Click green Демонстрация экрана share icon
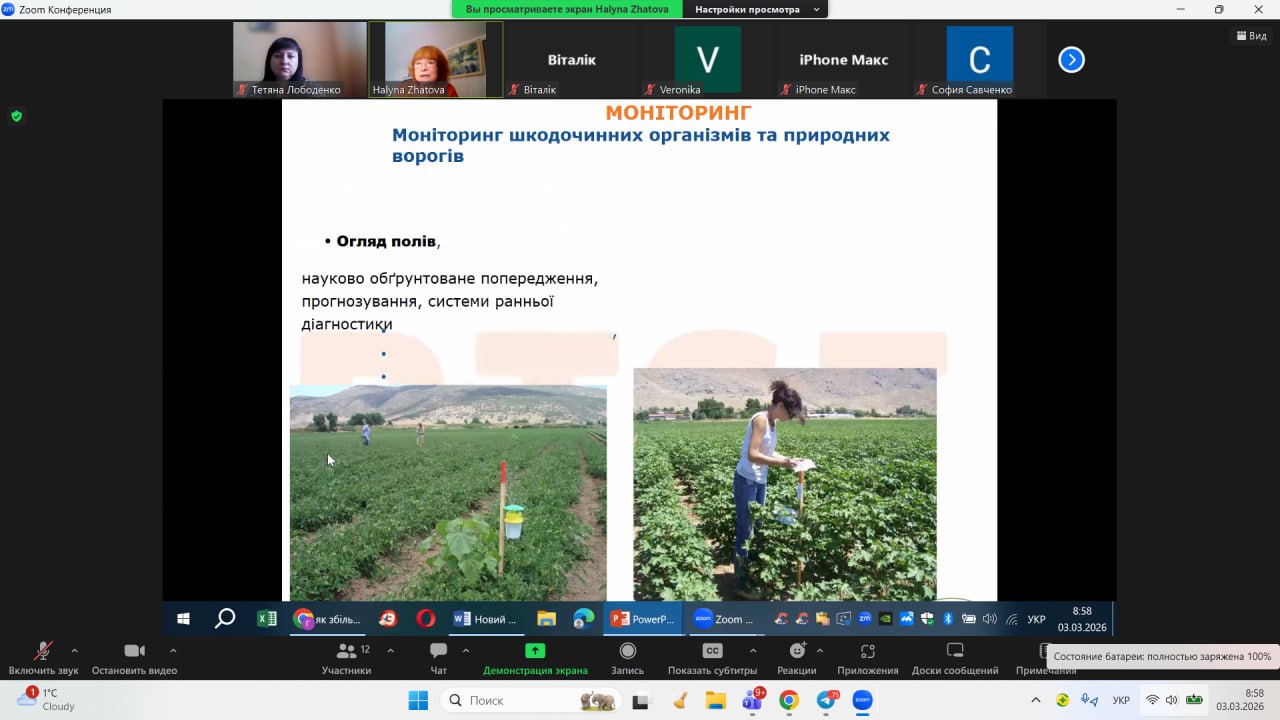Image resolution: width=1280 pixels, height=720 pixels. (x=535, y=651)
